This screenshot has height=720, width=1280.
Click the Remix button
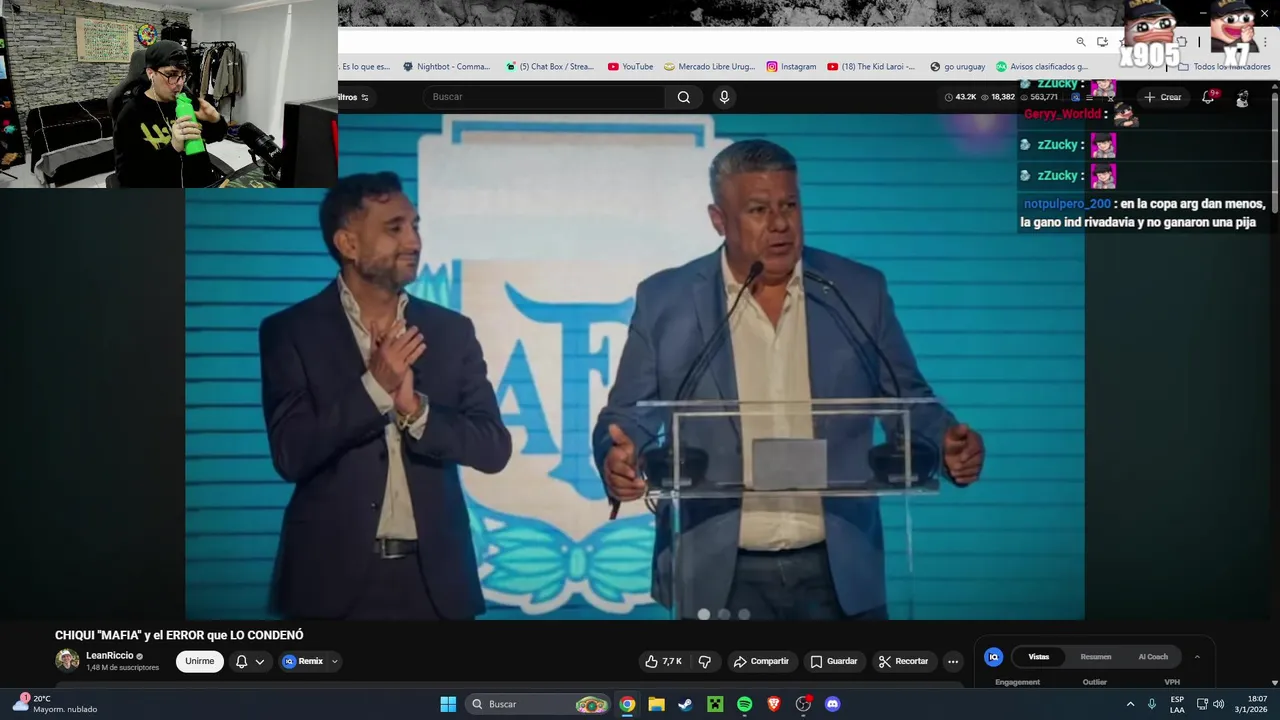click(303, 661)
